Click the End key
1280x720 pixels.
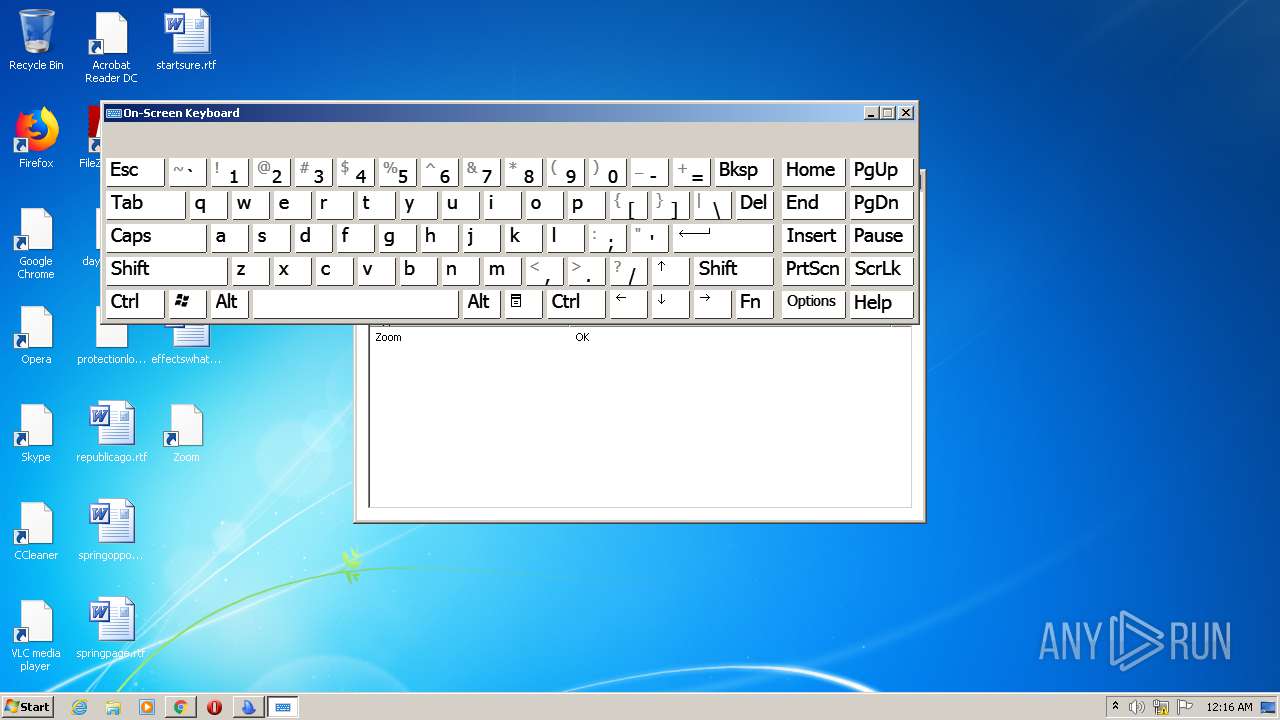(x=814, y=204)
